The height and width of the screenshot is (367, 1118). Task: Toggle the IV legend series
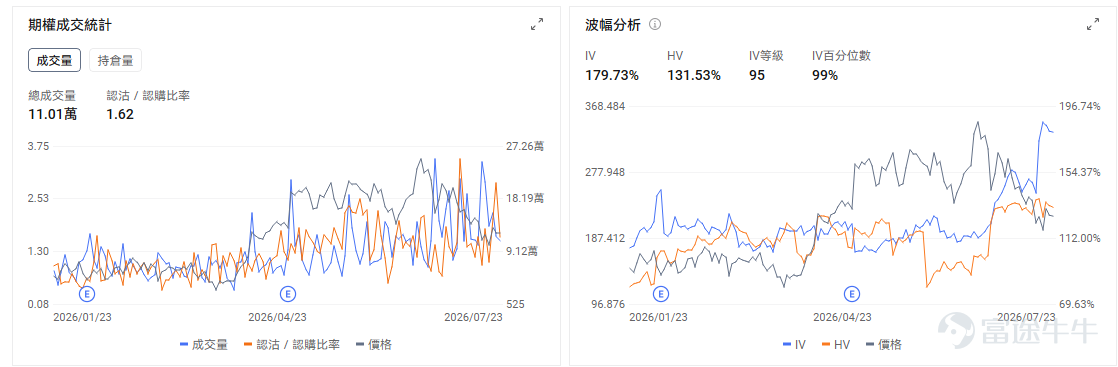794,345
